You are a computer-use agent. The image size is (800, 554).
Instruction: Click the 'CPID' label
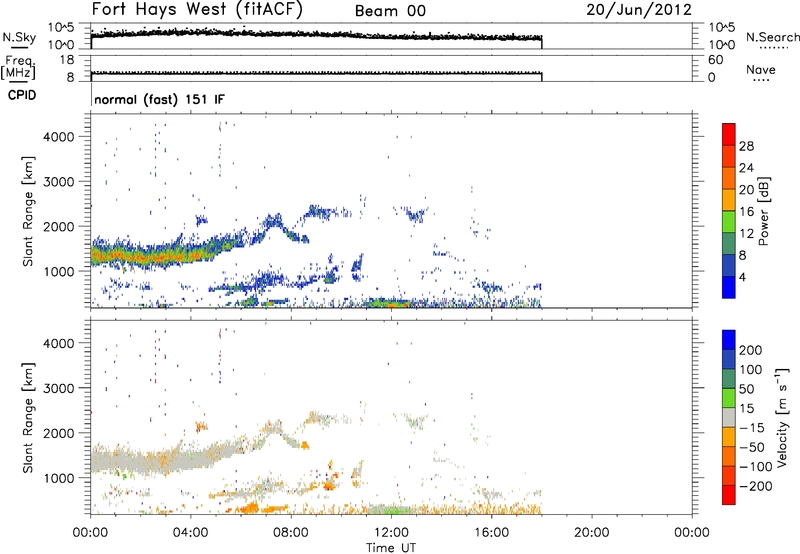22,95
